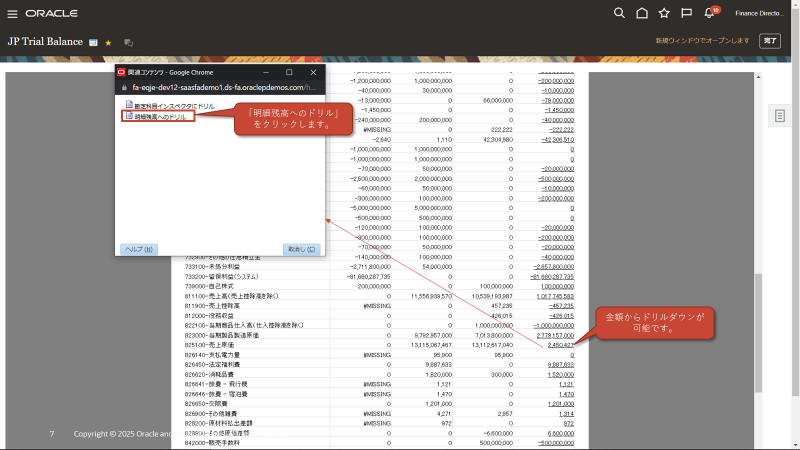Drill into the 2,450,427 amount
The image size is (800, 450).
[x=561, y=345]
